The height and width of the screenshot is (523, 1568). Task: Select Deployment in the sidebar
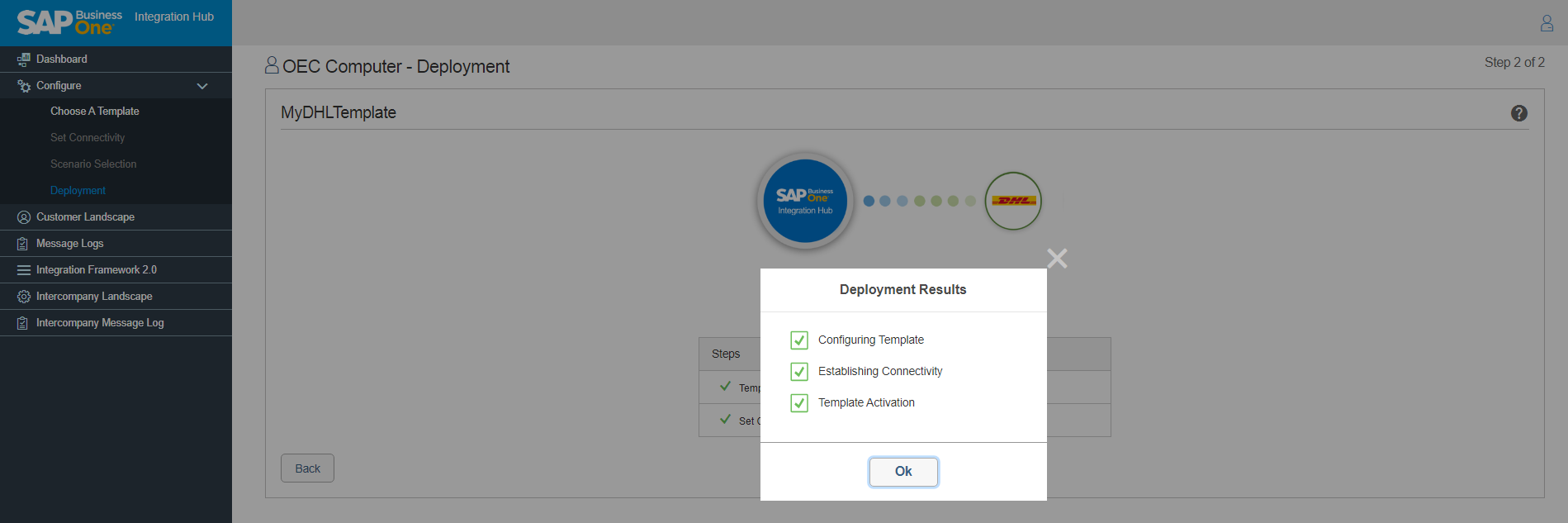tap(78, 191)
